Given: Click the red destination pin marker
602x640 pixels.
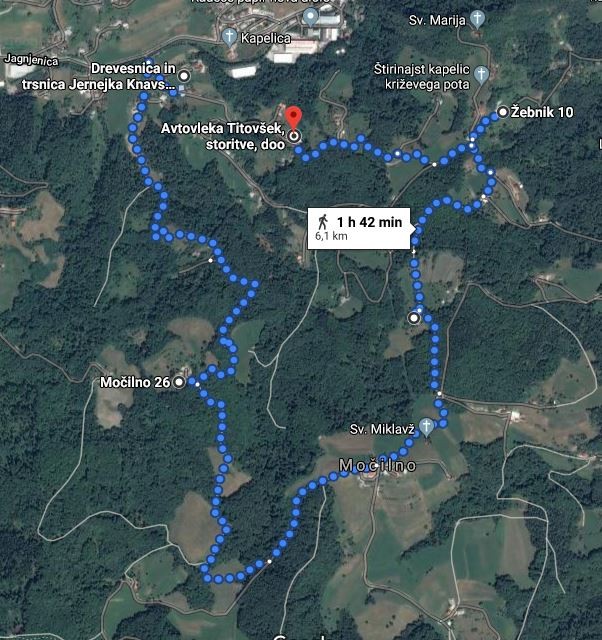Looking at the screenshot, I should tap(293, 118).
